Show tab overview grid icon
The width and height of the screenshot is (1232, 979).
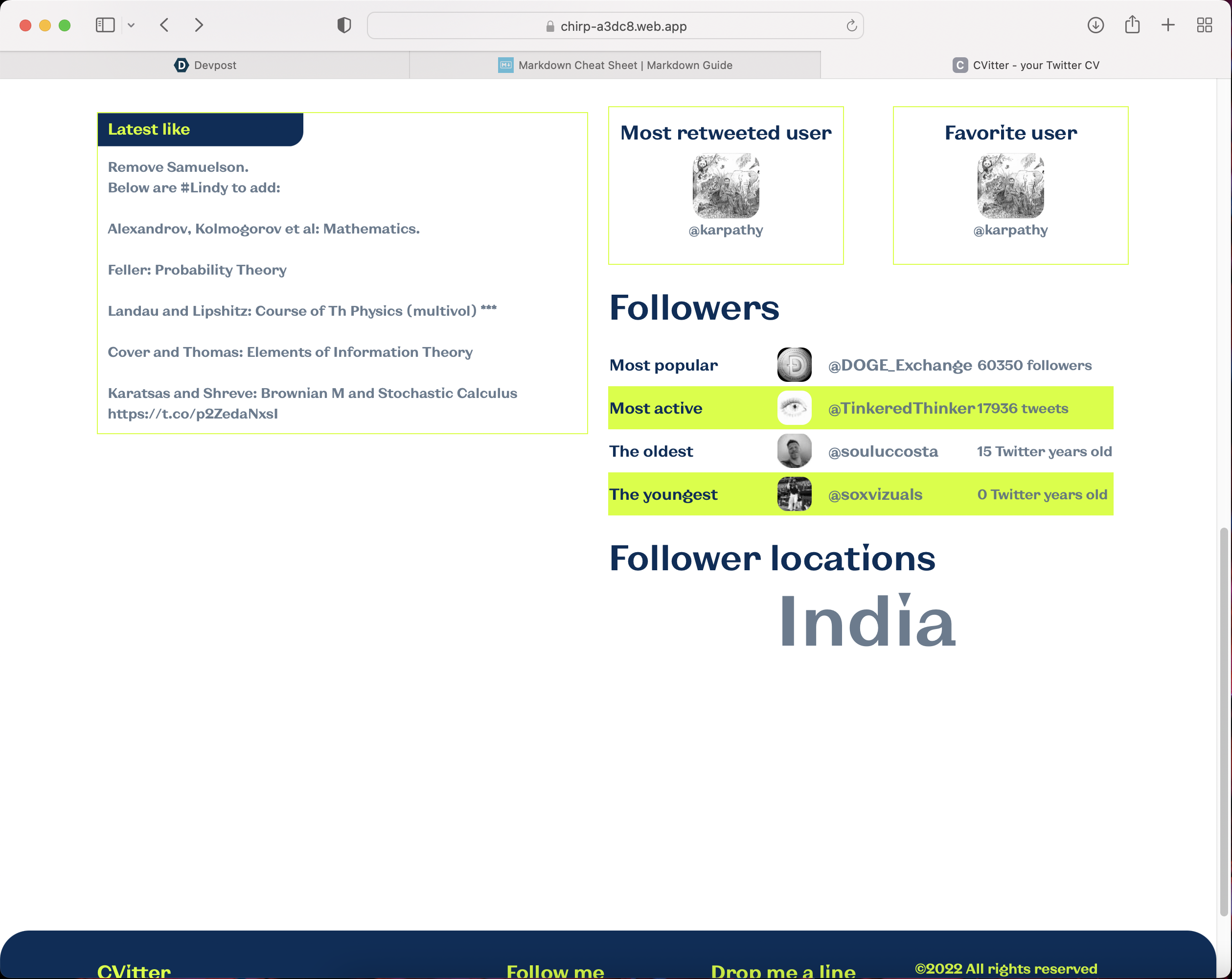point(1205,25)
